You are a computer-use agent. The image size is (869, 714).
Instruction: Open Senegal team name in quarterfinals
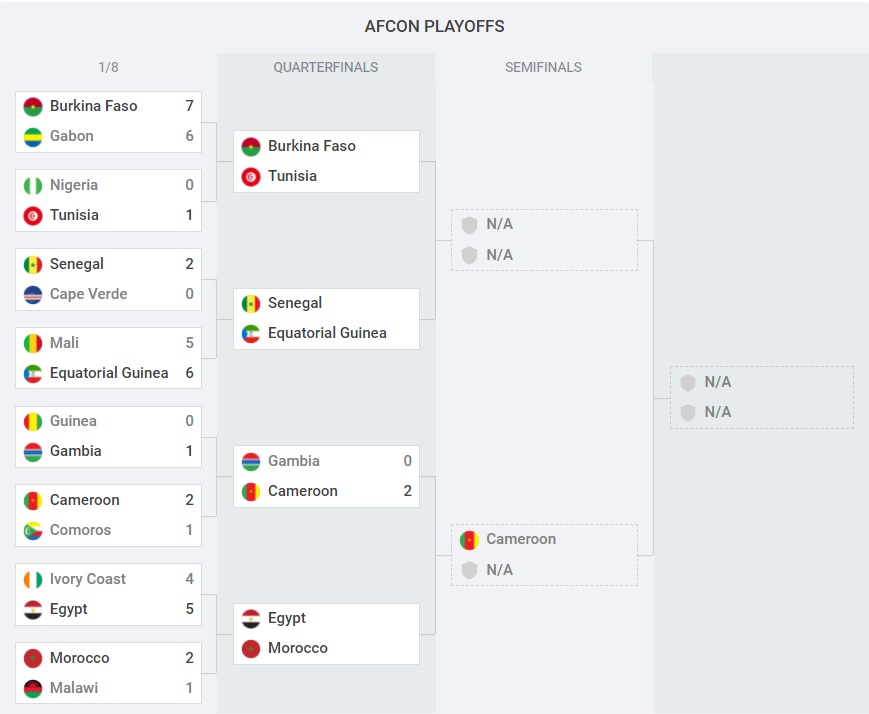click(295, 303)
